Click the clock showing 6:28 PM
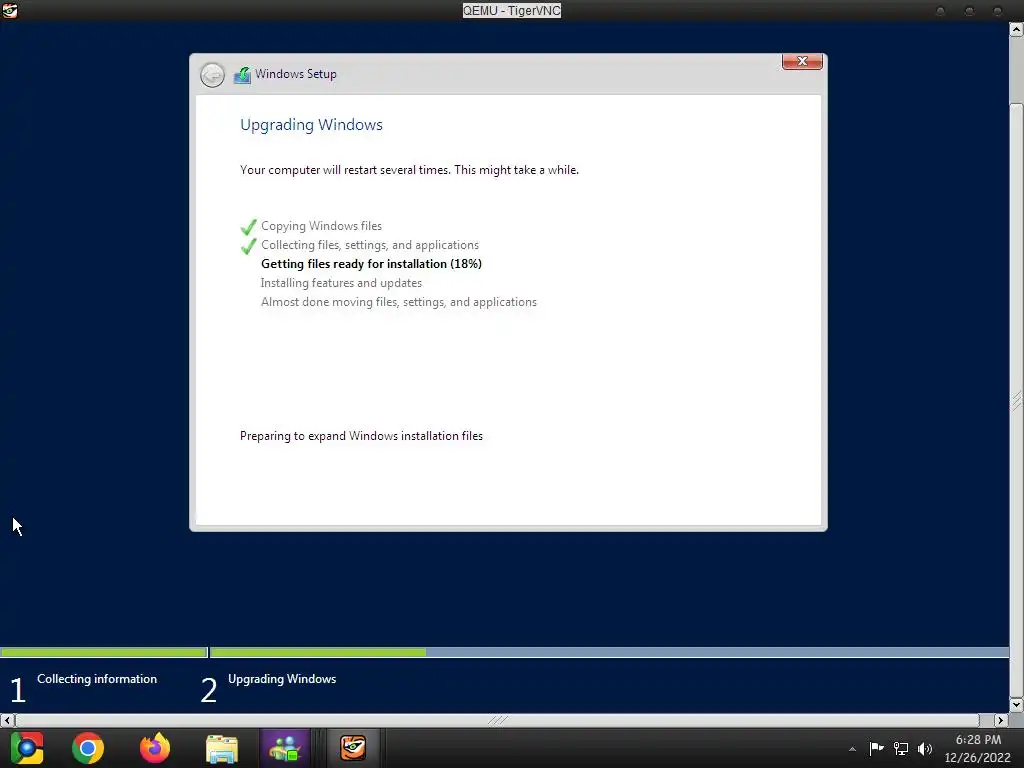The image size is (1024, 768). click(978, 740)
